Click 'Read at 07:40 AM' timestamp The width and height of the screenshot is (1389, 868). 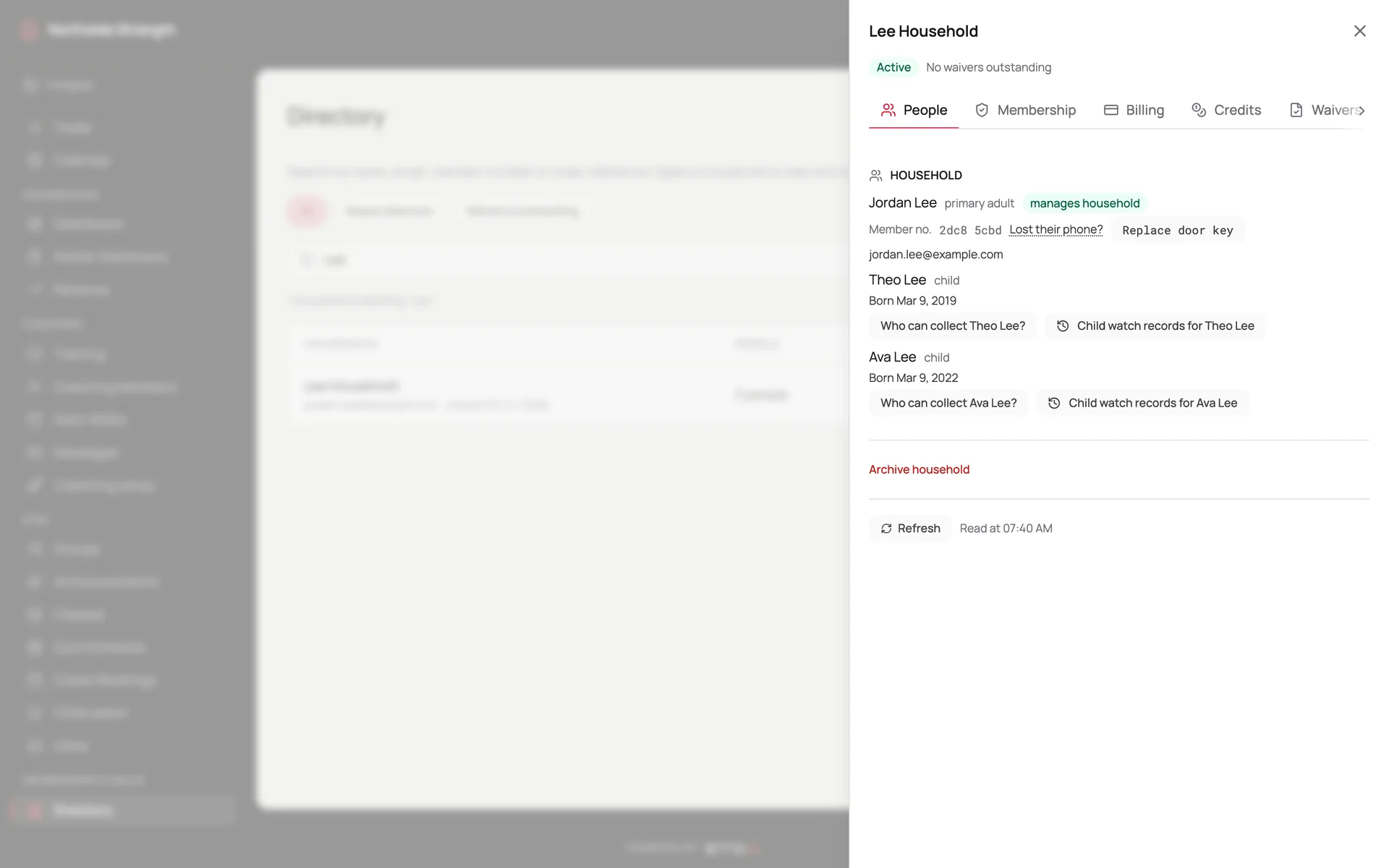click(1006, 529)
